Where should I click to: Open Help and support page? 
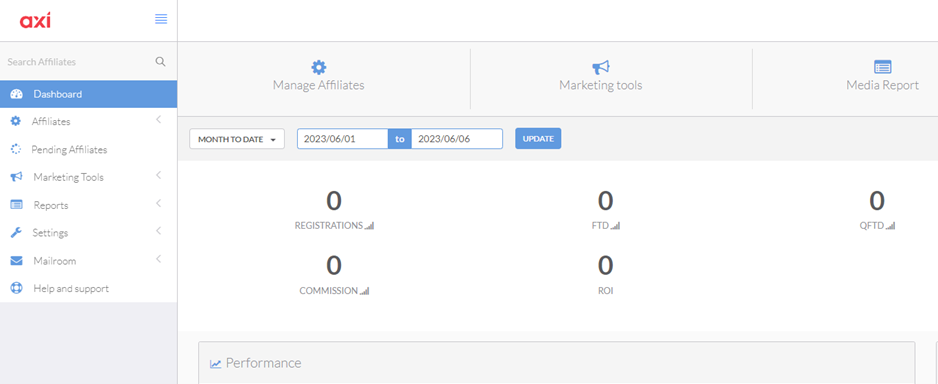(89, 288)
